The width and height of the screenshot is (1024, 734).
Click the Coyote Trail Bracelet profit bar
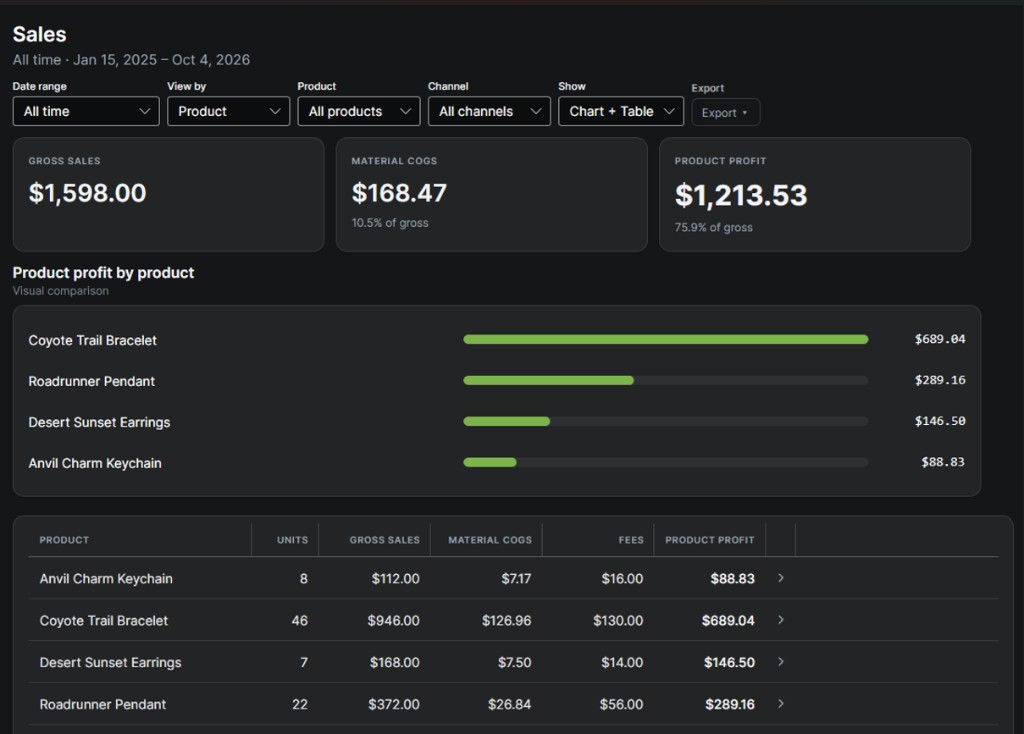(665, 339)
